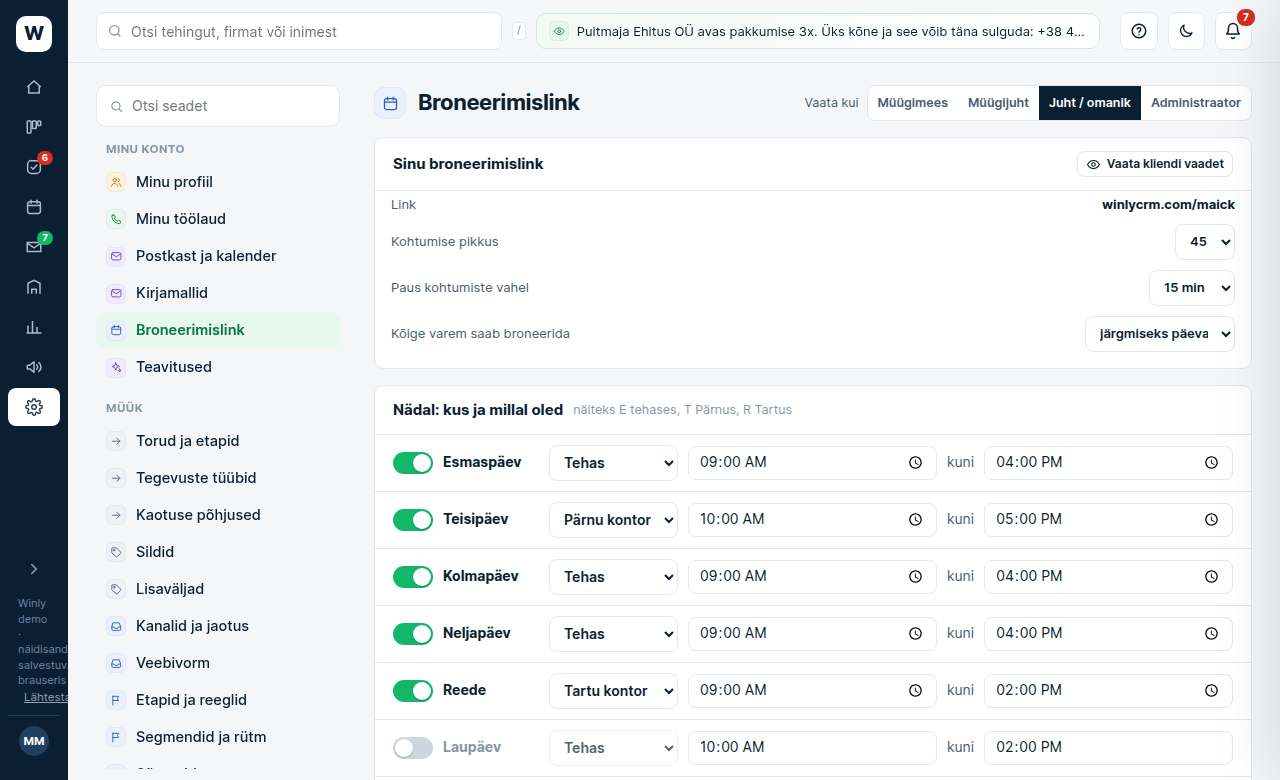Click the settings gear icon in the rail
This screenshot has height=780, width=1280.
point(34,407)
